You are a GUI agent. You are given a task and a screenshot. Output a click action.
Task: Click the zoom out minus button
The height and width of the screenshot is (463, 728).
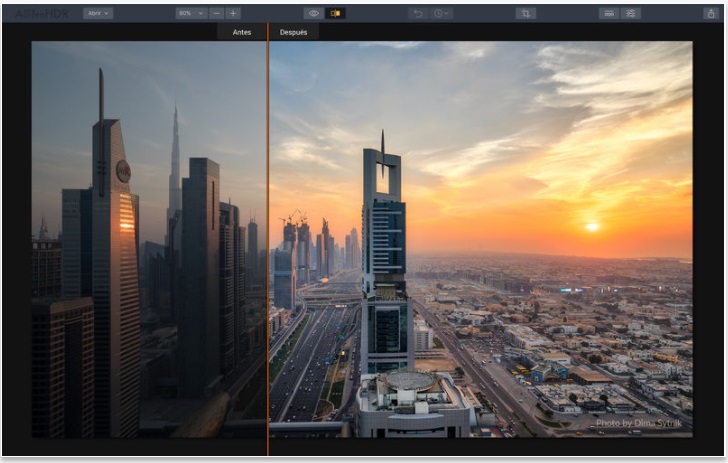tap(217, 13)
